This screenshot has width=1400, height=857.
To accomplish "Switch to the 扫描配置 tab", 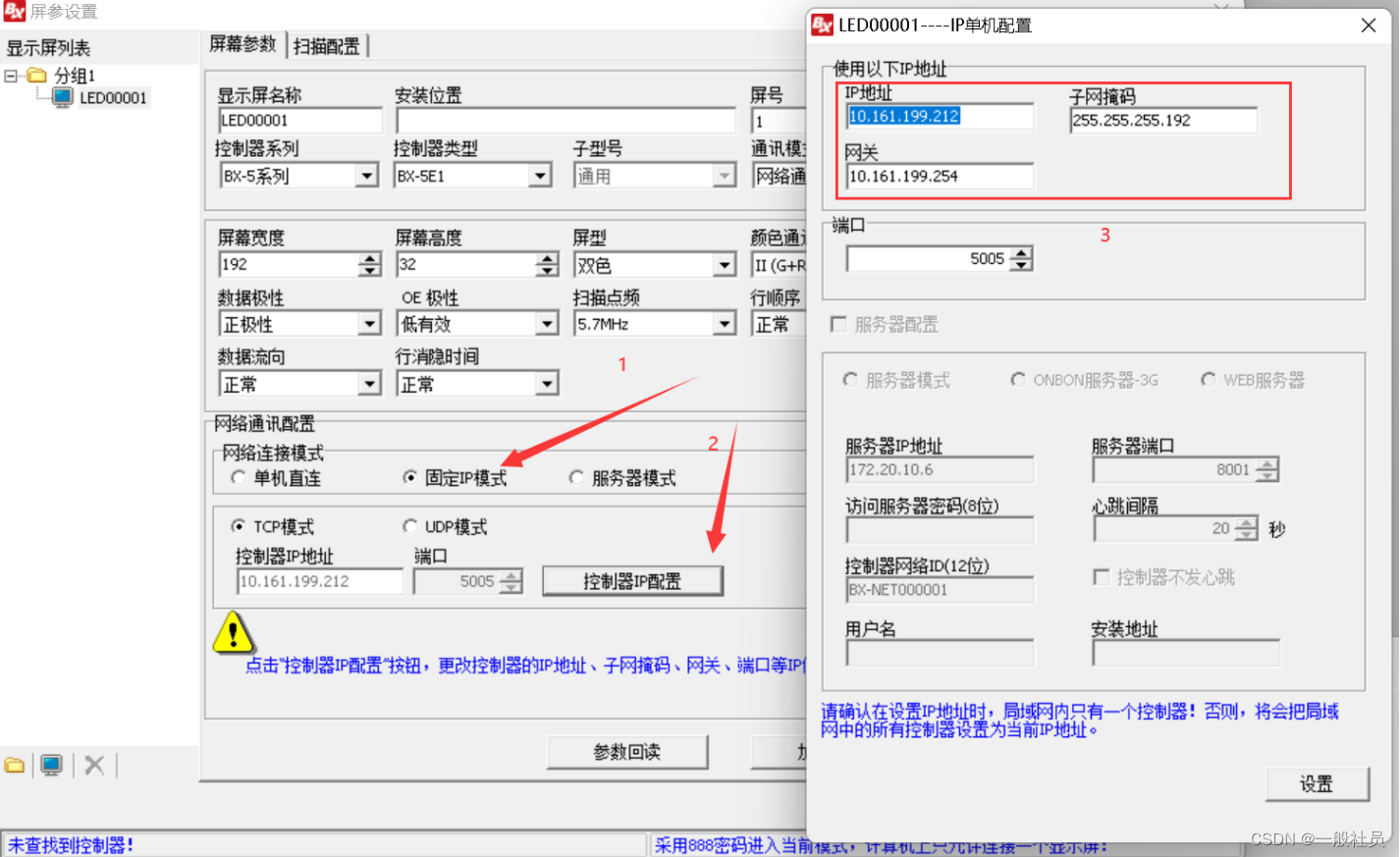I will [x=327, y=46].
